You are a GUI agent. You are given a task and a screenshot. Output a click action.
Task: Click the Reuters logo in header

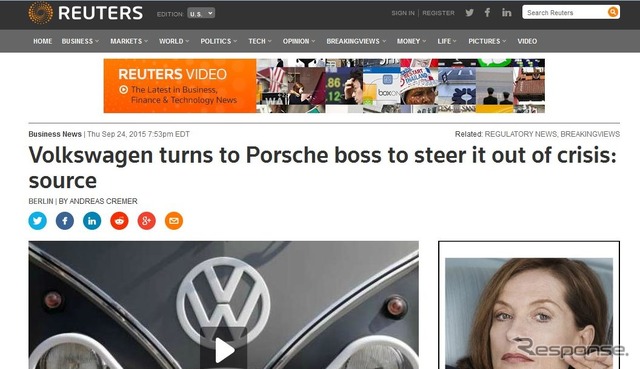(x=86, y=13)
